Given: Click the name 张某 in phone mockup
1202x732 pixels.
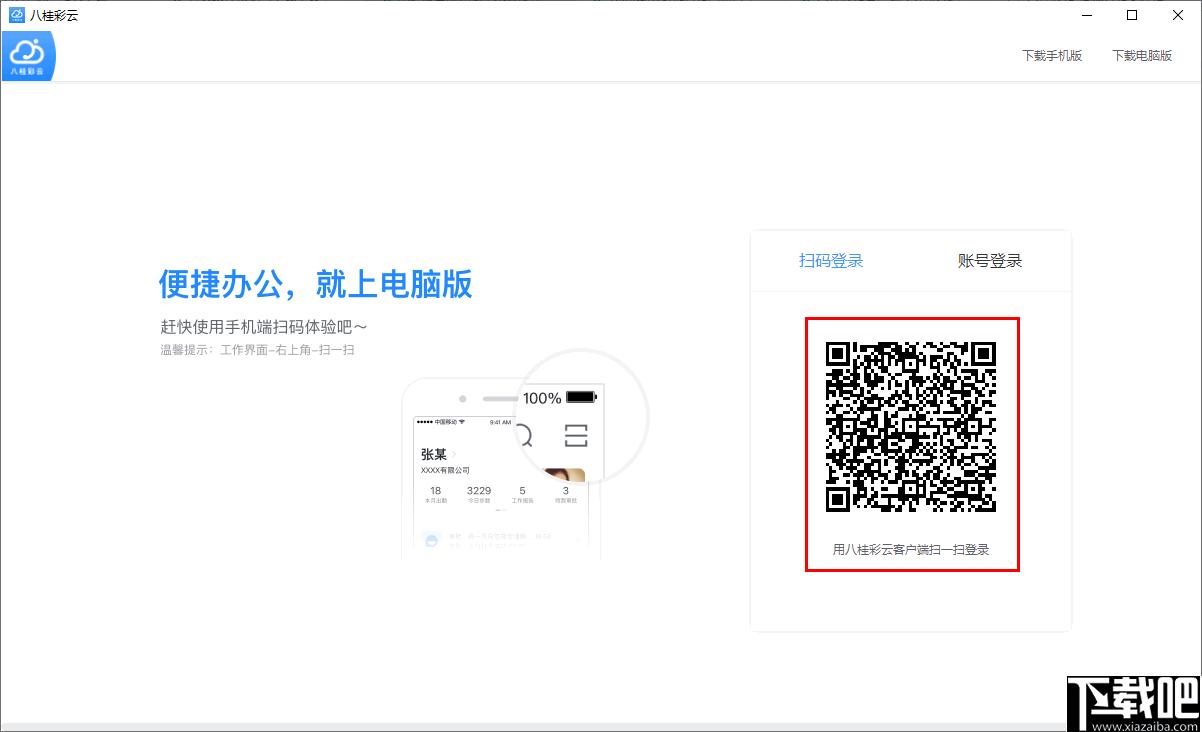Looking at the screenshot, I should click(x=434, y=455).
